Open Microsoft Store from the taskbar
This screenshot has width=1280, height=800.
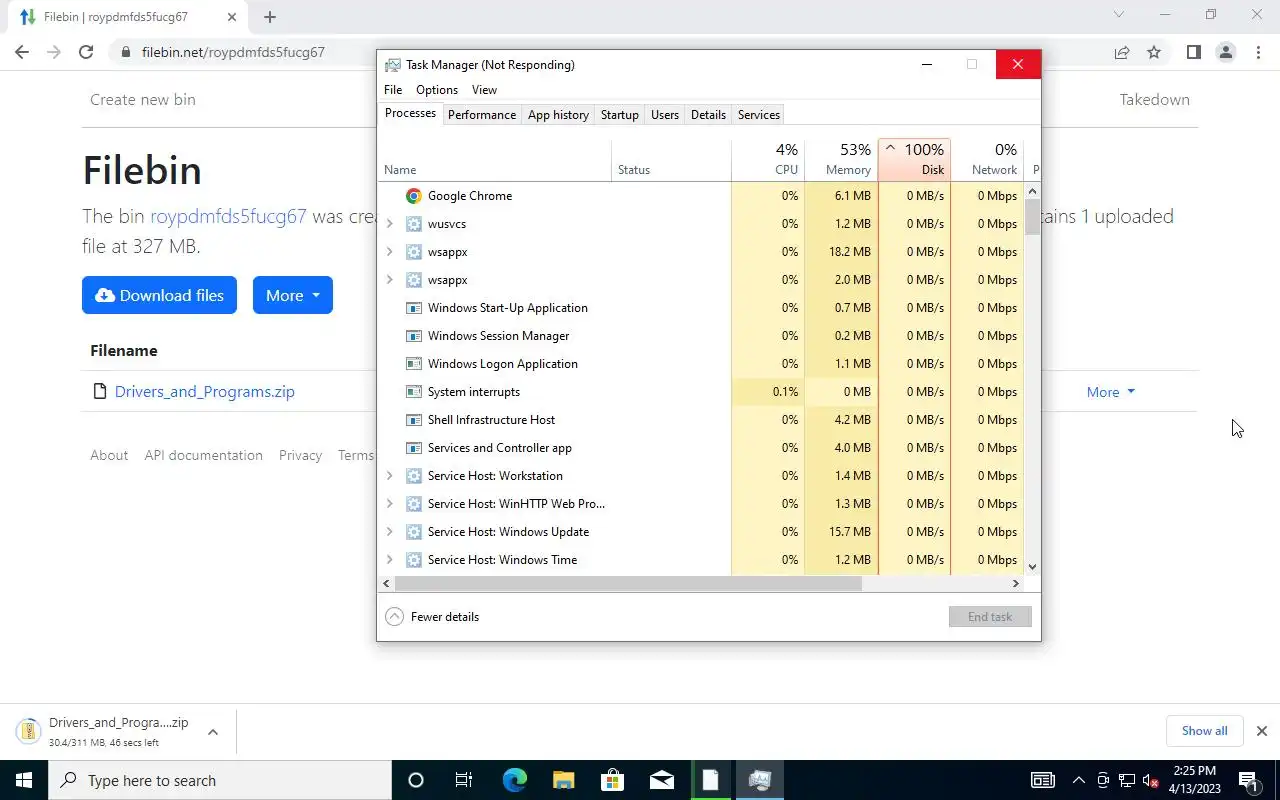612,780
